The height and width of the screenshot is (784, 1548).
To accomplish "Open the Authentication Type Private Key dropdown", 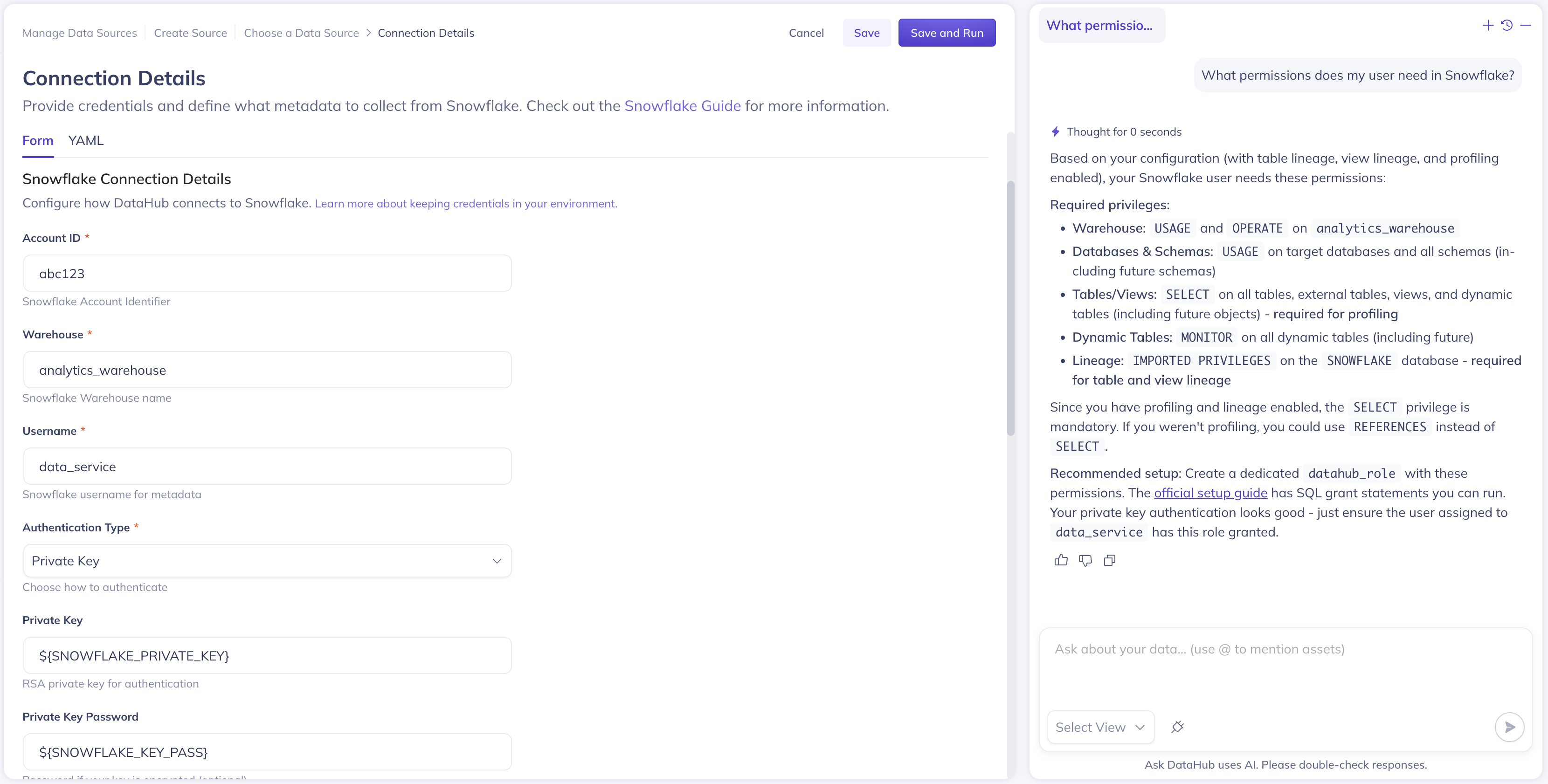I will [x=268, y=561].
